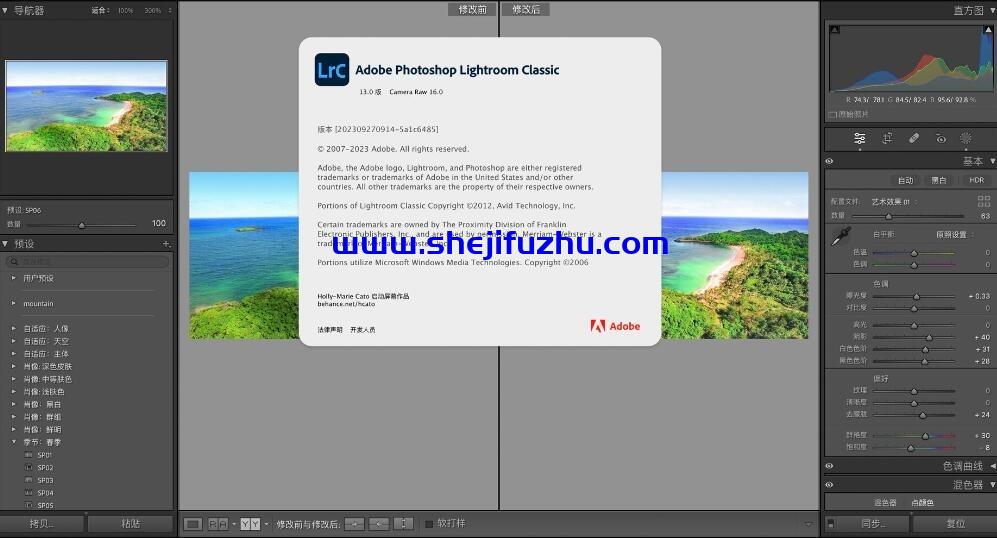Click the 自动 auto tone button
997x538 pixels.
pos(905,180)
